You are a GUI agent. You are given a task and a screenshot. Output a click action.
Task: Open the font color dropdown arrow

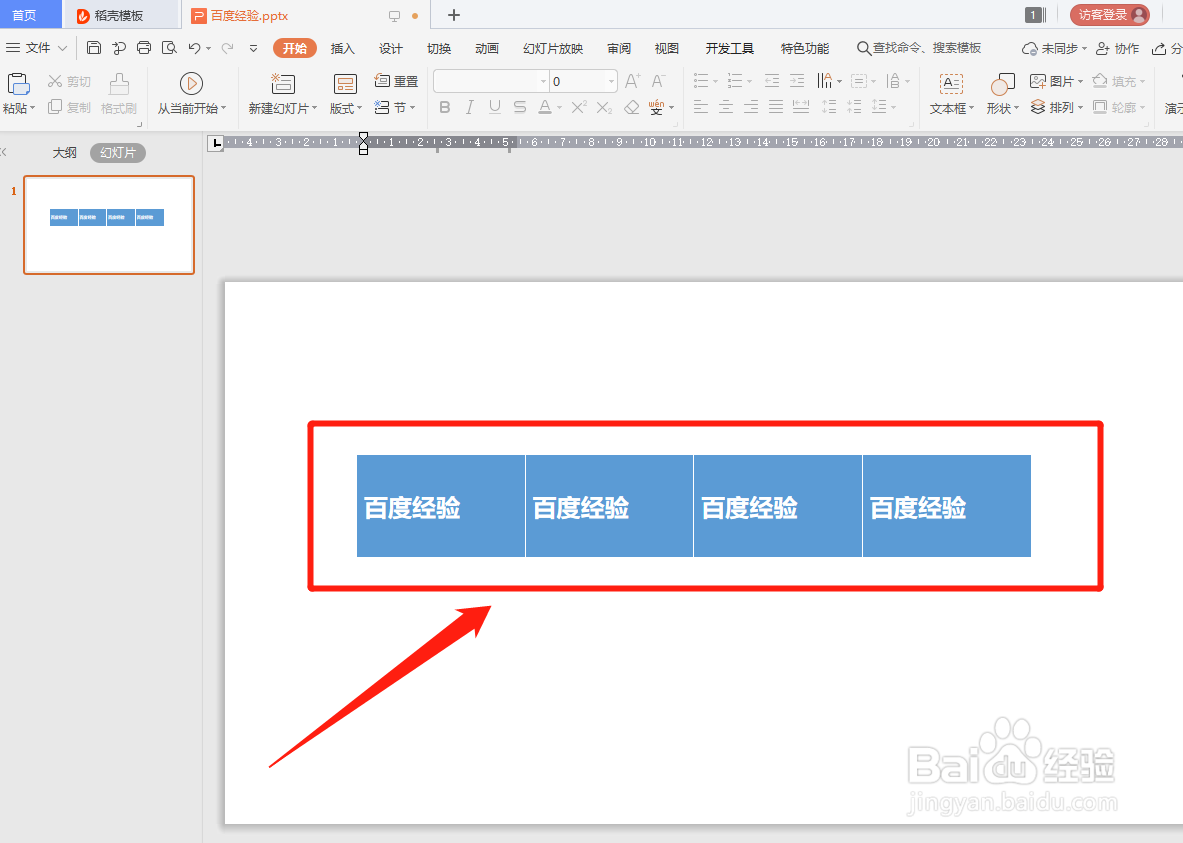pyautogui.click(x=559, y=108)
